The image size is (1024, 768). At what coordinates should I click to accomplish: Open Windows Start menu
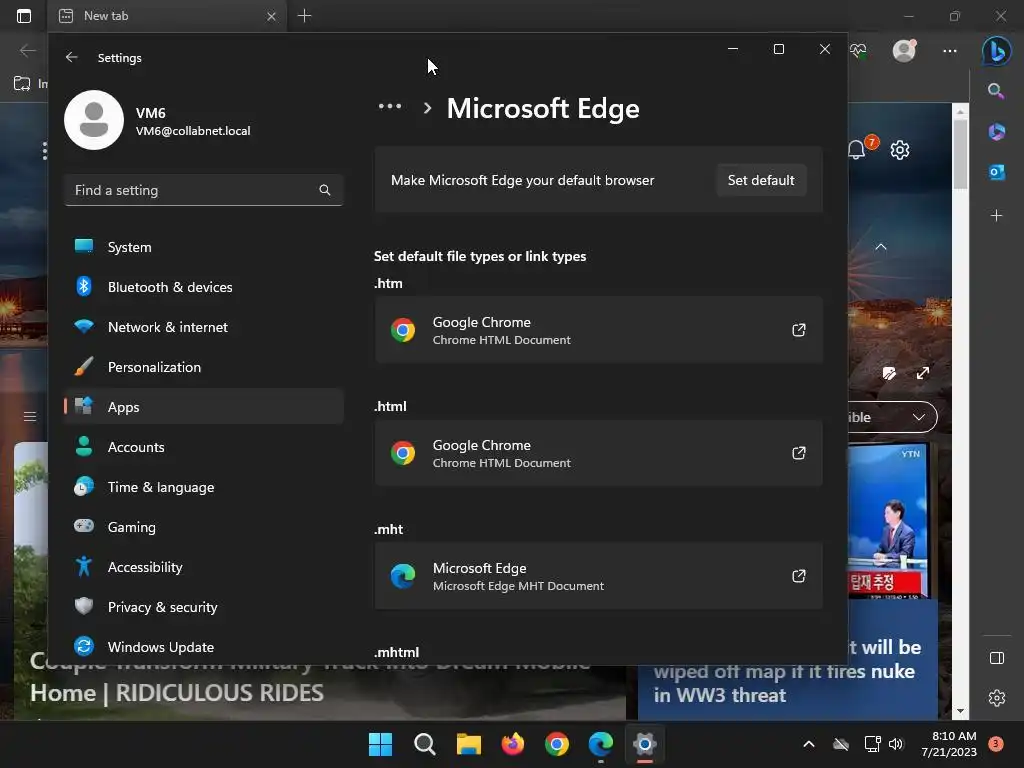[x=380, y=744]
